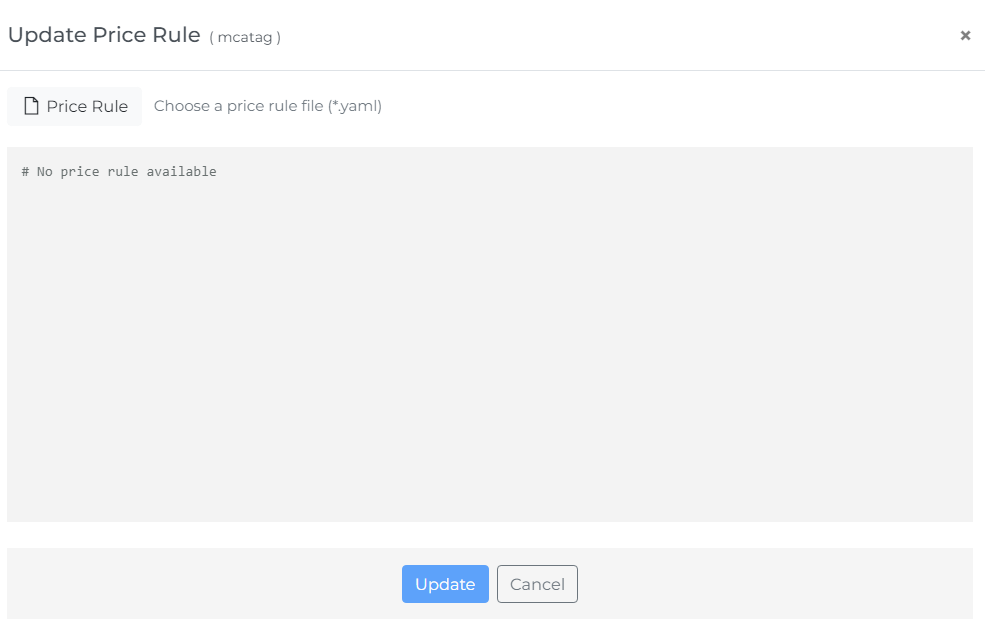Screen dimensions: 985x627
Task: Click the word 'available' in the editor
Action: click(182, 172)
